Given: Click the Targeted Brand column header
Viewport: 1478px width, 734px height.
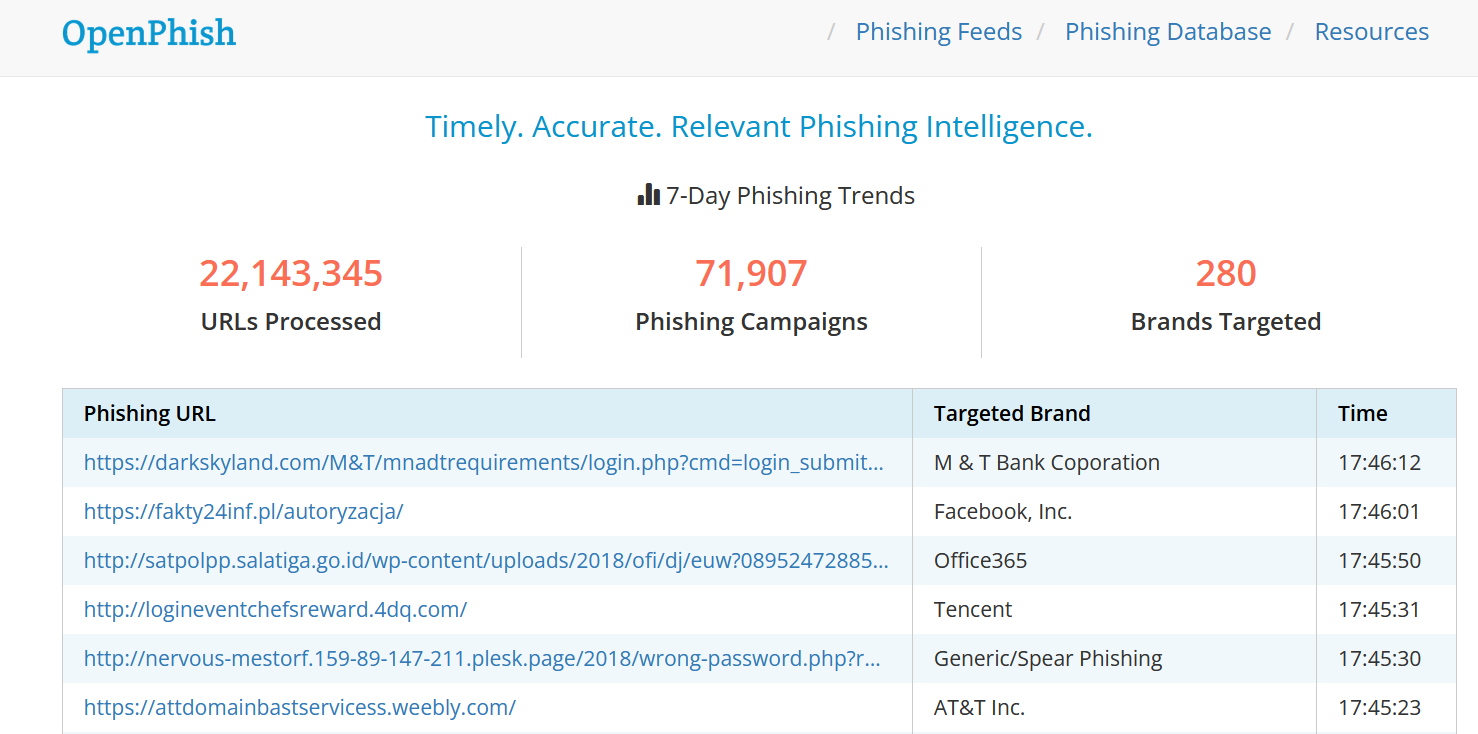Looking at the screenshot, I should pyautogui.click(x=1011, y=413).
